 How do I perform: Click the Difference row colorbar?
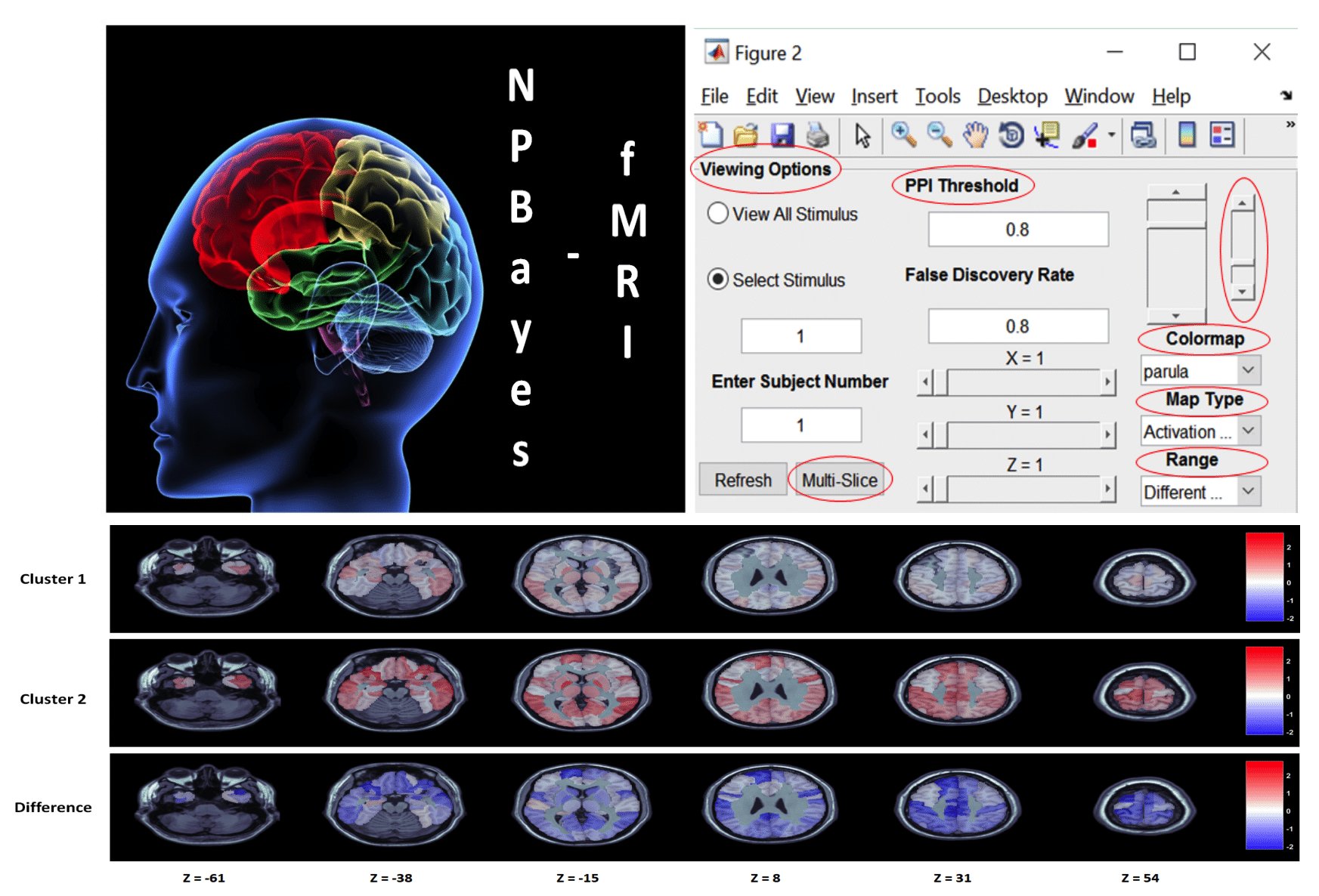pos(1265,805)
